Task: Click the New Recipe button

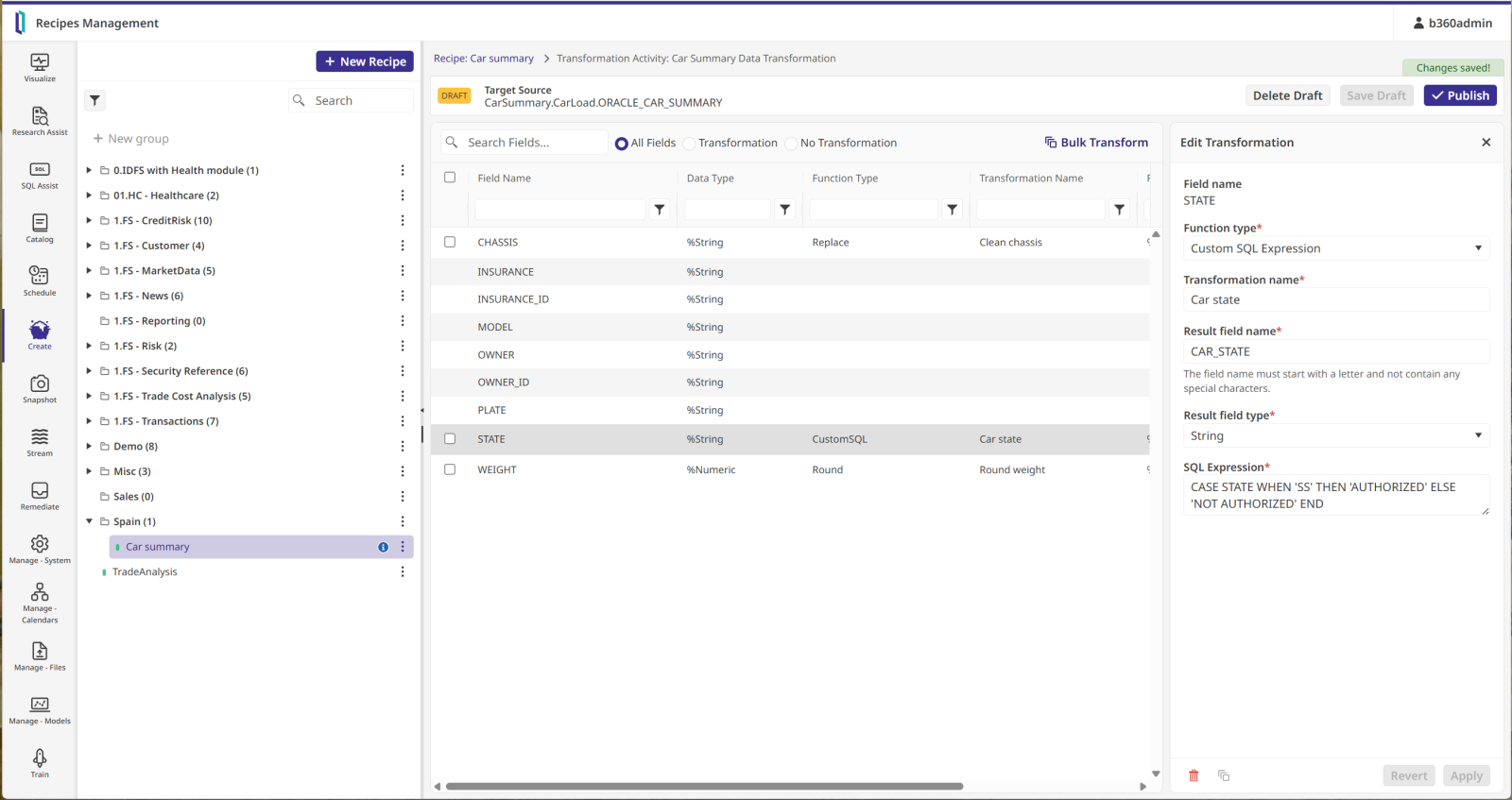Action: [365, 61]
